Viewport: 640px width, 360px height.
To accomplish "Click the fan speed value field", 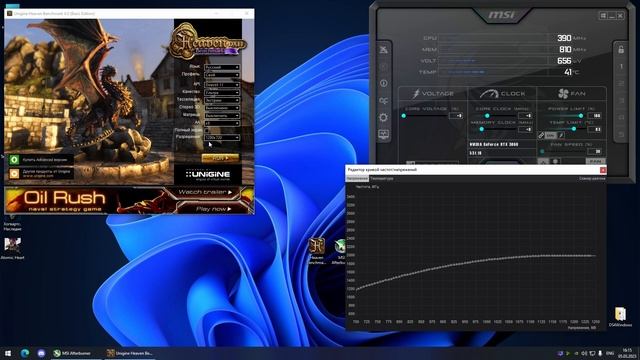I will pos(594,151).
